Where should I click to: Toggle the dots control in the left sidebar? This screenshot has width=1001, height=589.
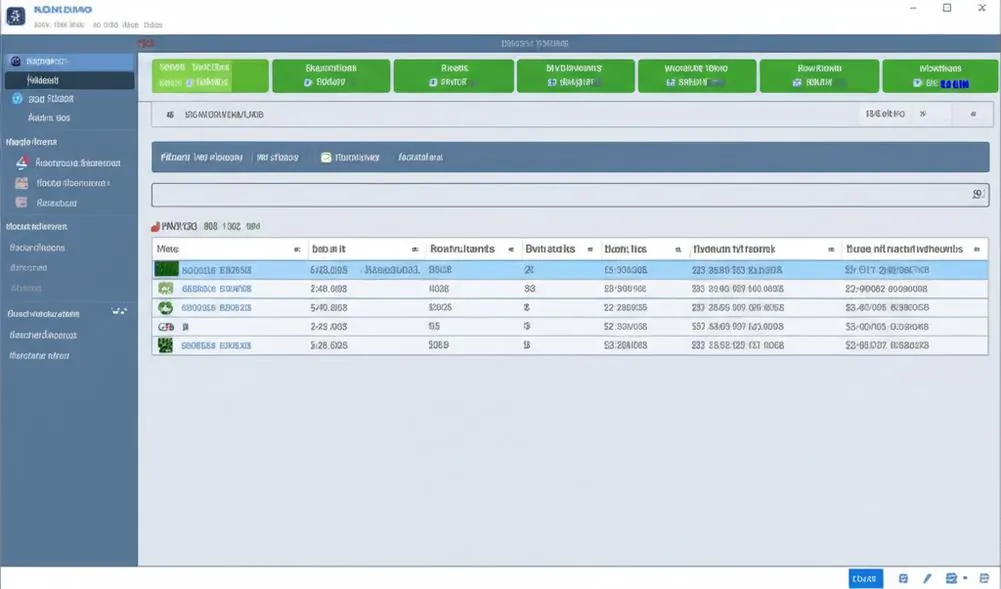119,311
